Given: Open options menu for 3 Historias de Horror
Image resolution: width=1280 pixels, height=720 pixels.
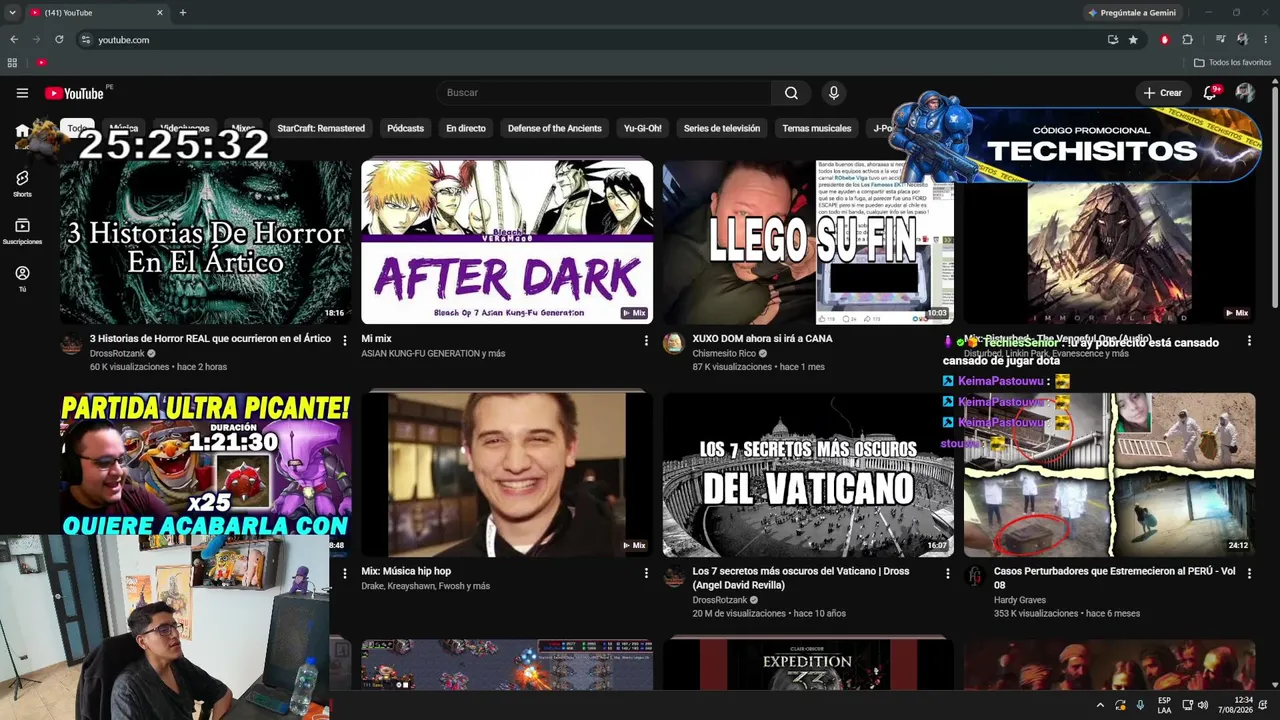Looking at the screenshot, I should pyautogui.click(x=345, y=341).
